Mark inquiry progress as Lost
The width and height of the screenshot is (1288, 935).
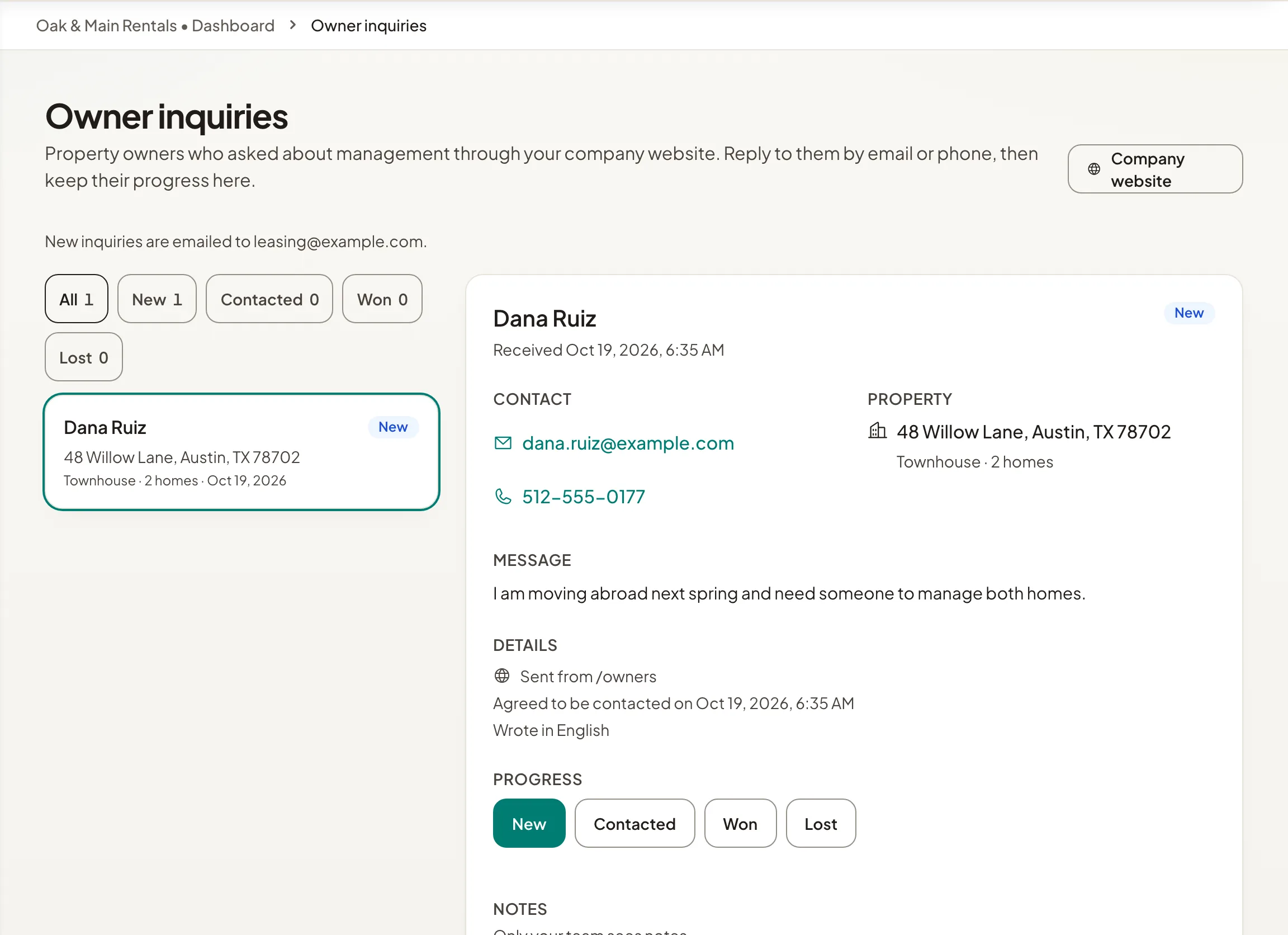tap(821, 823)
